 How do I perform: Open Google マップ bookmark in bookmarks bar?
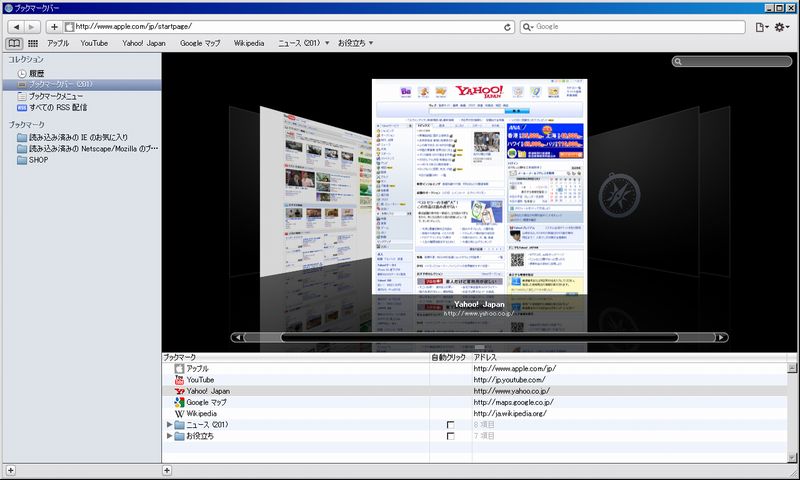click(x=200, y=43)
